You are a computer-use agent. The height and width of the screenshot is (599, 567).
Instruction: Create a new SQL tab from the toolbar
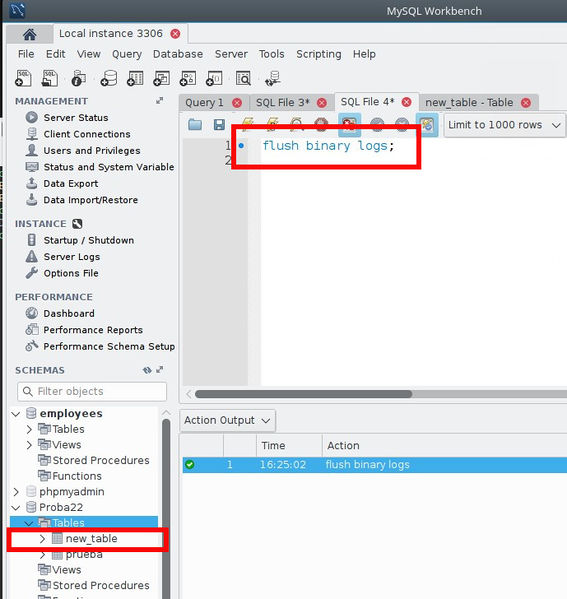[23, 78]
